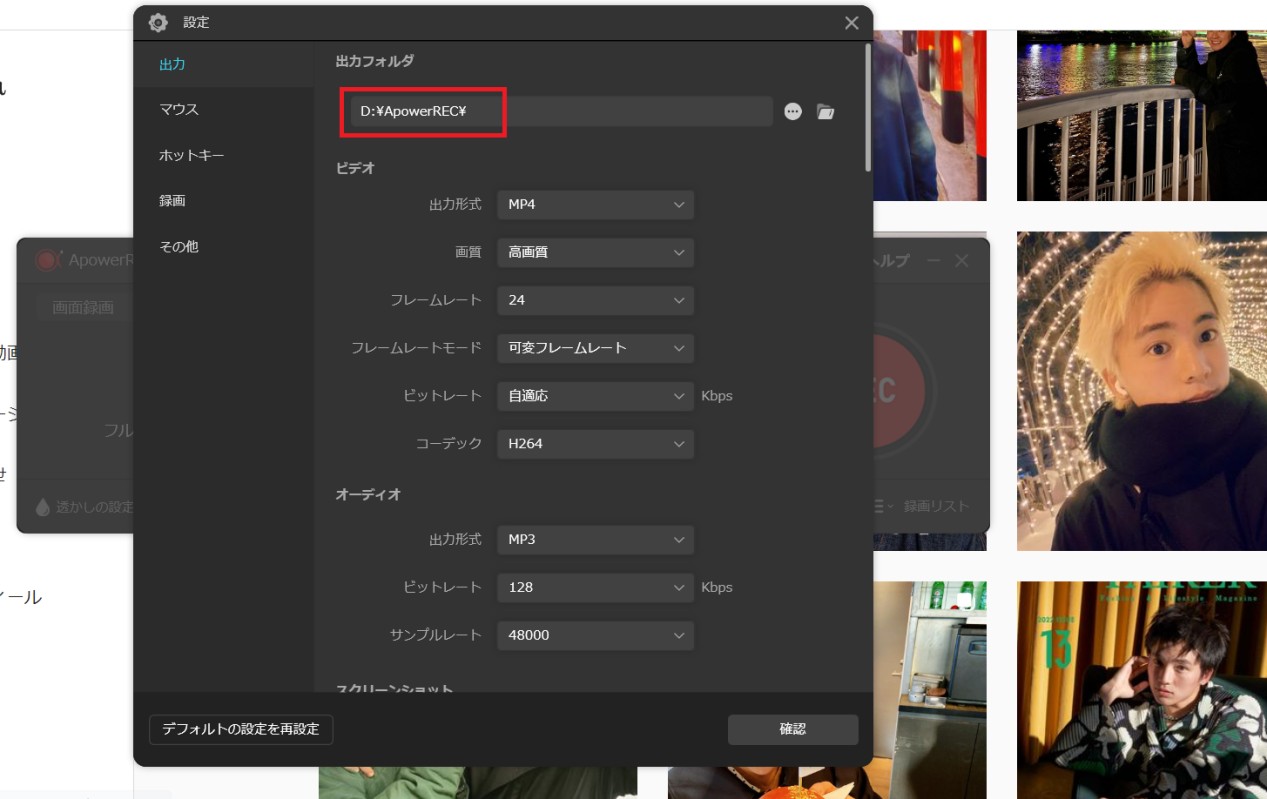Close the background ApowerREC window

pos(962,260)
